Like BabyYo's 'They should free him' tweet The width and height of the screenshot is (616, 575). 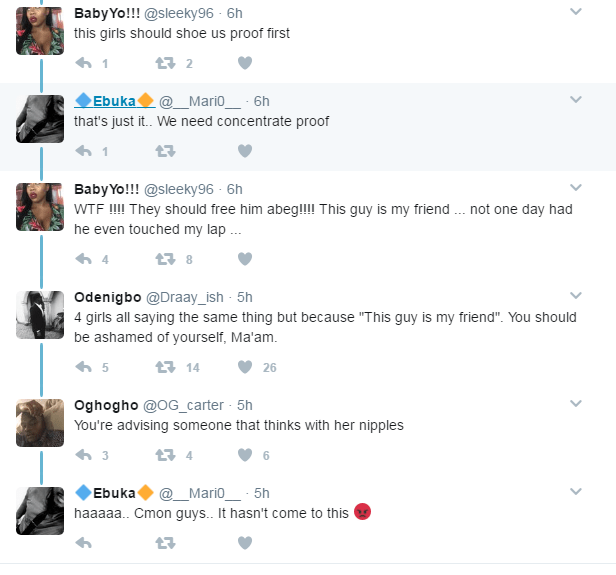244,259
